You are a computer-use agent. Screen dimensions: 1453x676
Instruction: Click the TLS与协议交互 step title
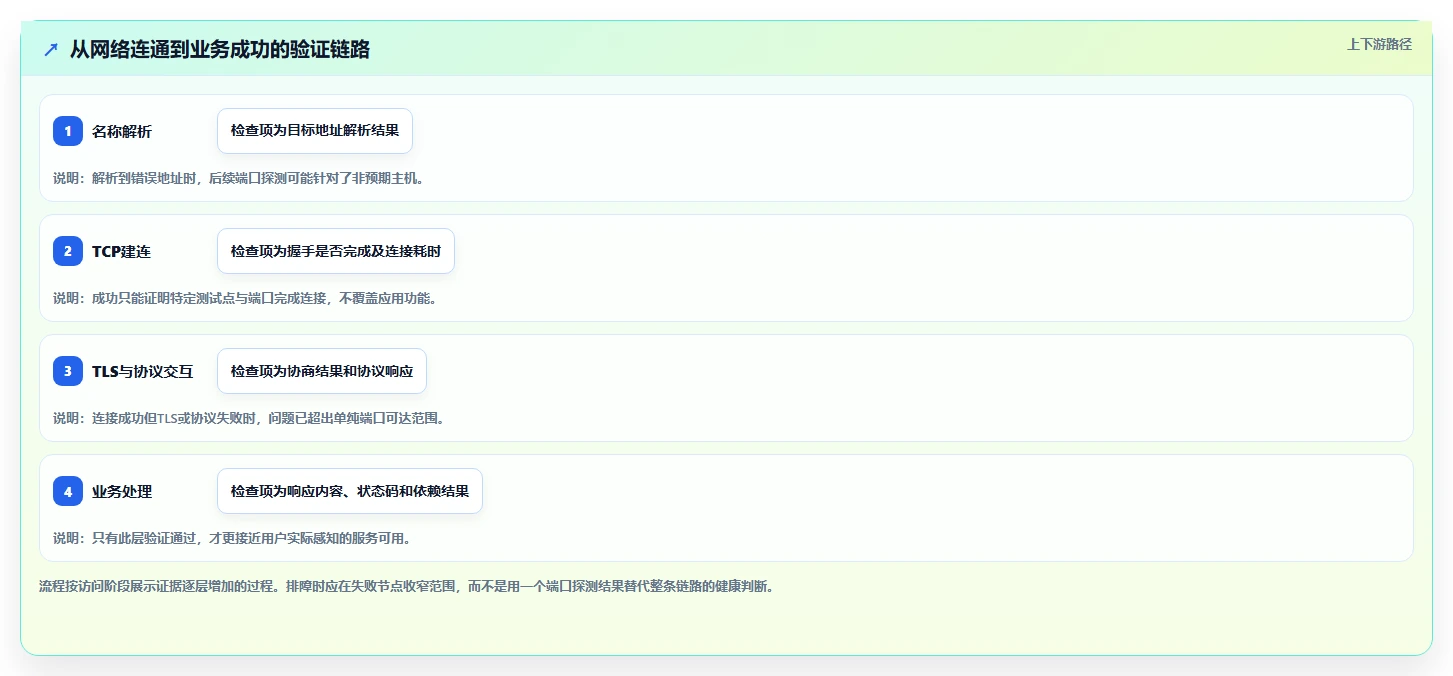142,371
